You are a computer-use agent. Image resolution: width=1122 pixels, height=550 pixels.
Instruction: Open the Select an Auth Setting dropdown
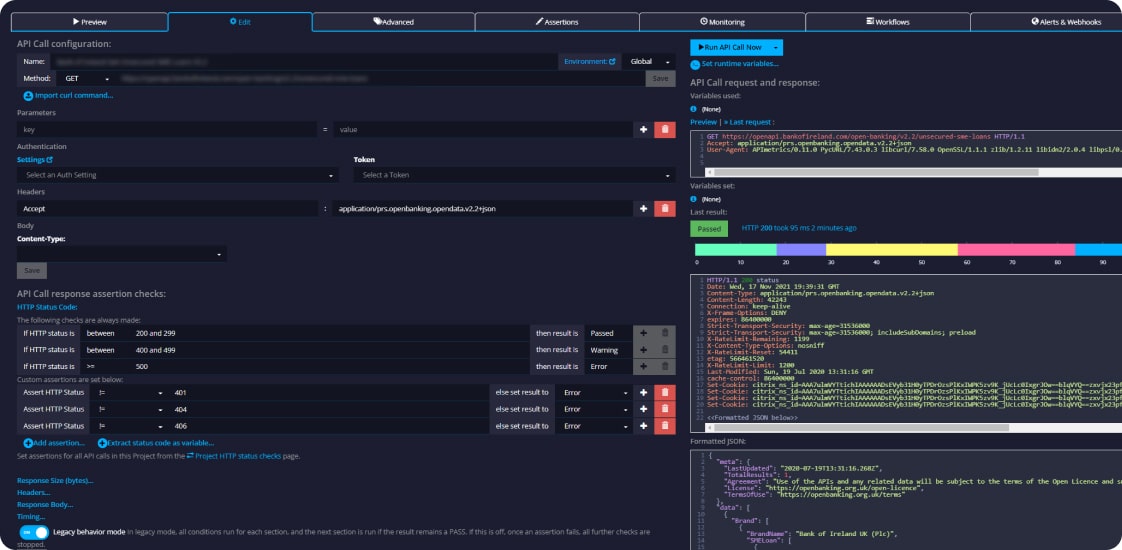178,175
